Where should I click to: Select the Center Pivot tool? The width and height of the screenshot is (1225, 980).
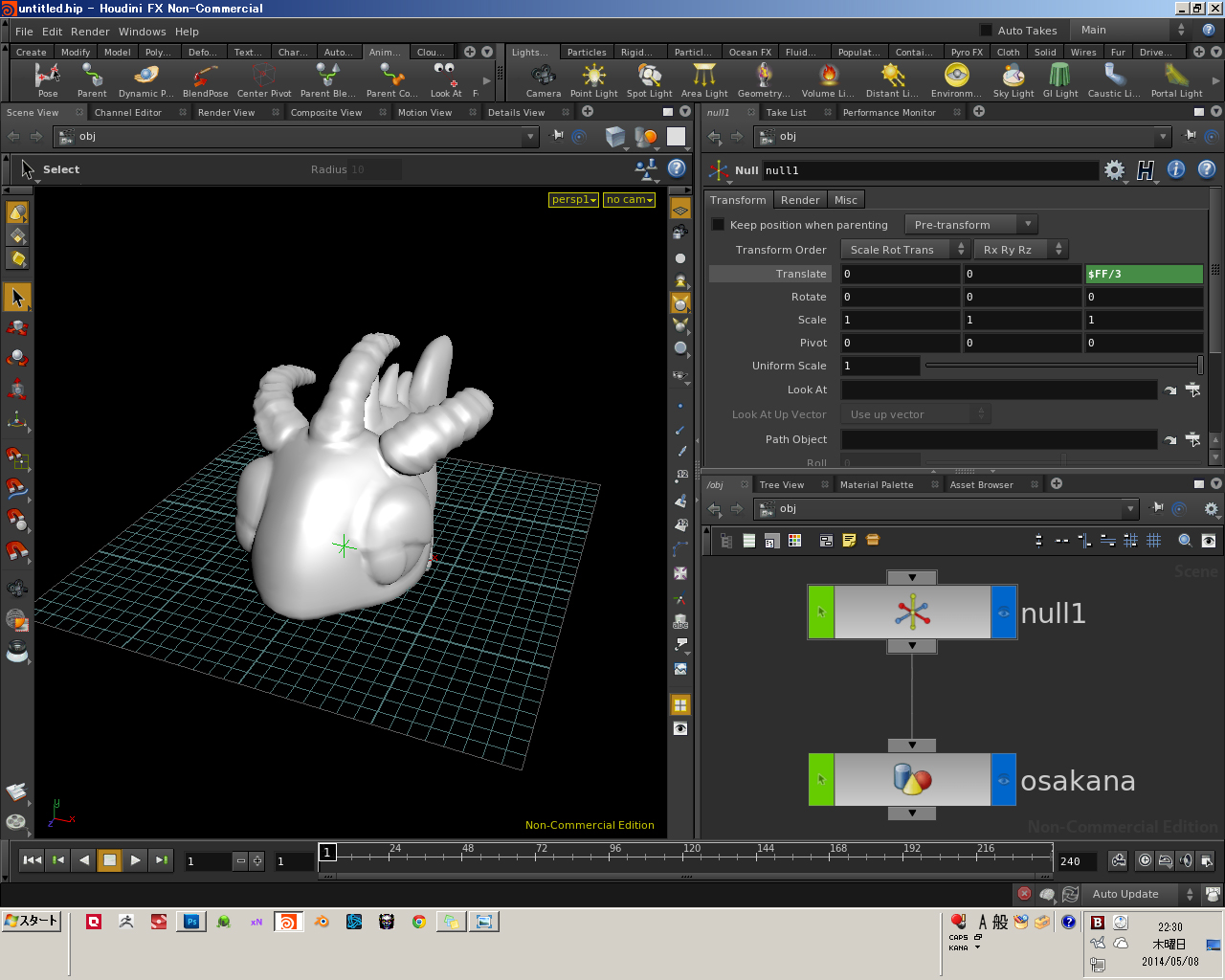[264, 80]
